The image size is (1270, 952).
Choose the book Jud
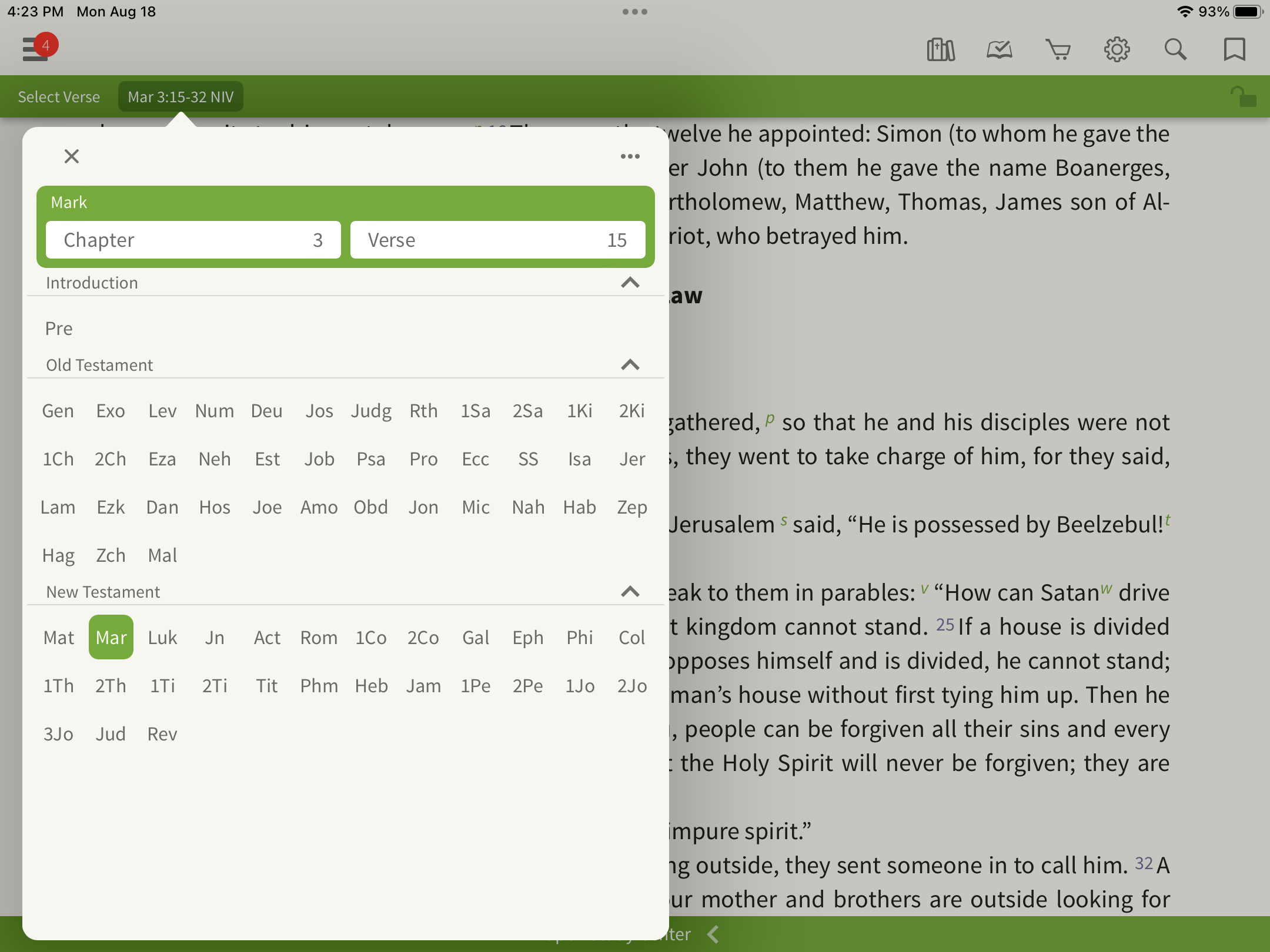click(111, 734)
